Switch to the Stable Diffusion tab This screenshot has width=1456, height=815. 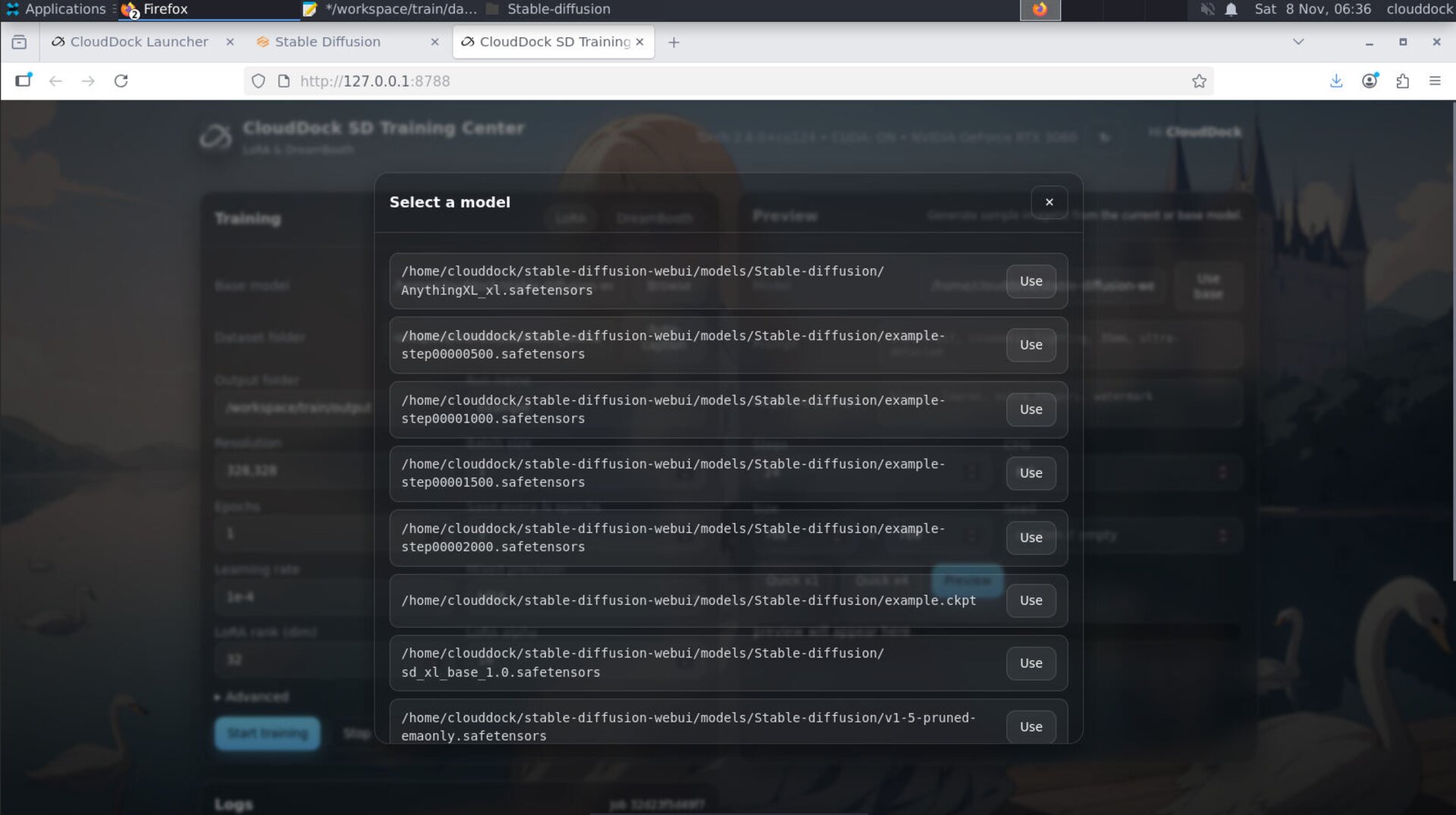point(326,42)
